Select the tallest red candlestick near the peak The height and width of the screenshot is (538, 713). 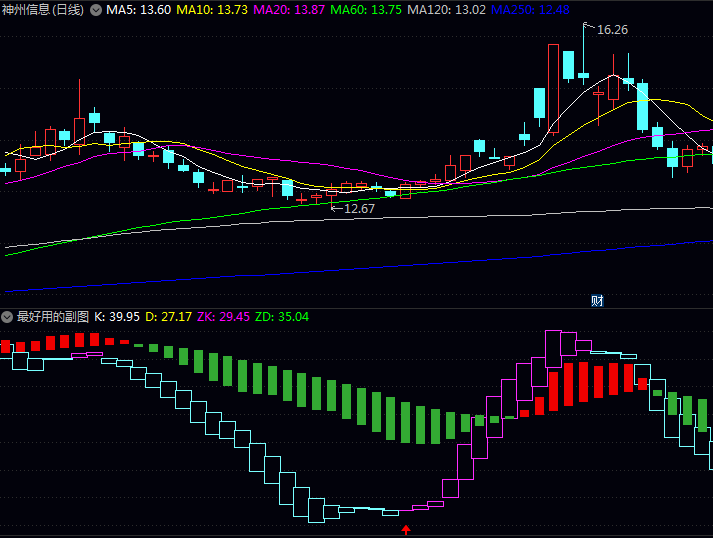pos(552,88)
